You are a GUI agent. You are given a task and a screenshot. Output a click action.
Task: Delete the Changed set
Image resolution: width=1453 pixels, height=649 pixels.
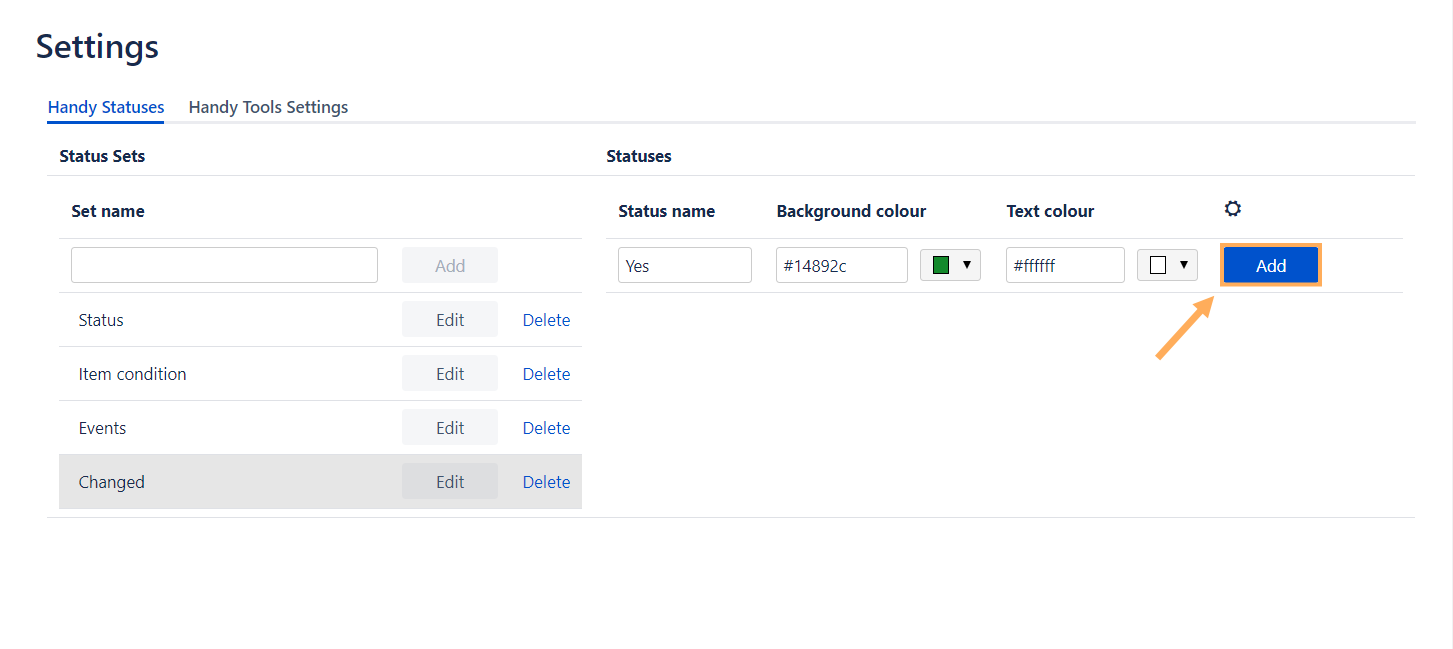546,482
